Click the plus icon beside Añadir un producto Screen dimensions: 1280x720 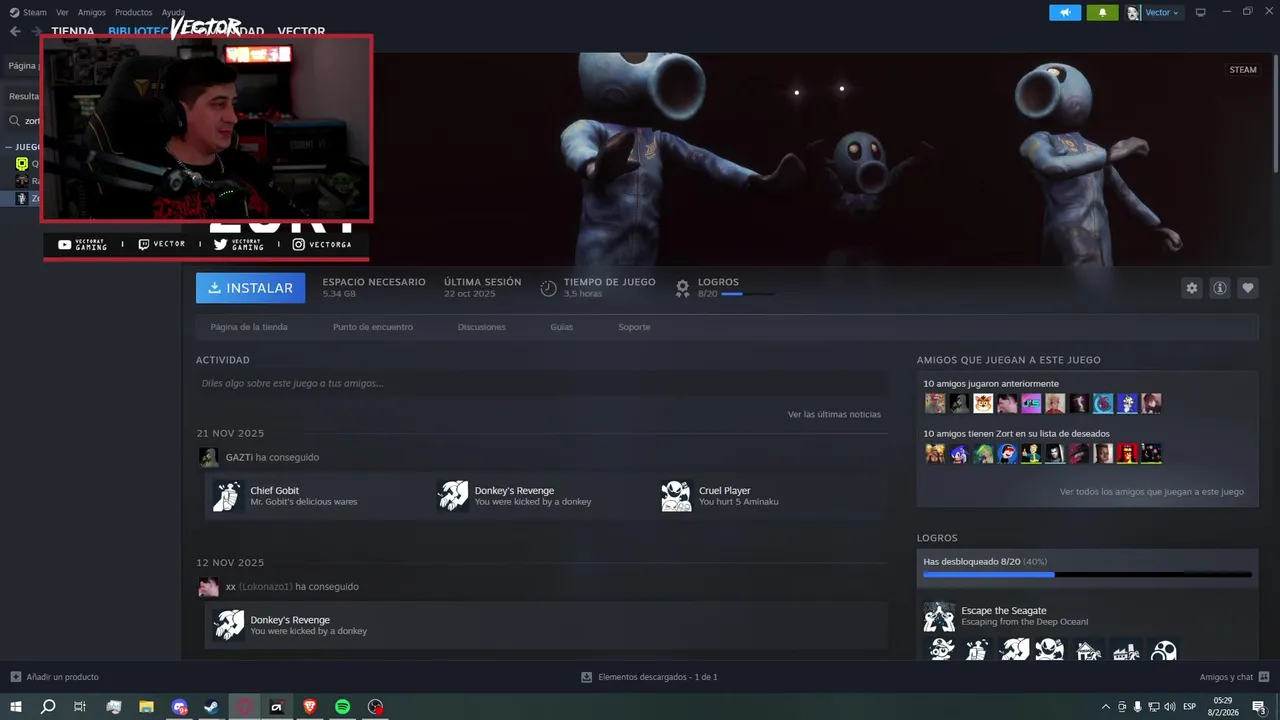click(x=15, y=677)
